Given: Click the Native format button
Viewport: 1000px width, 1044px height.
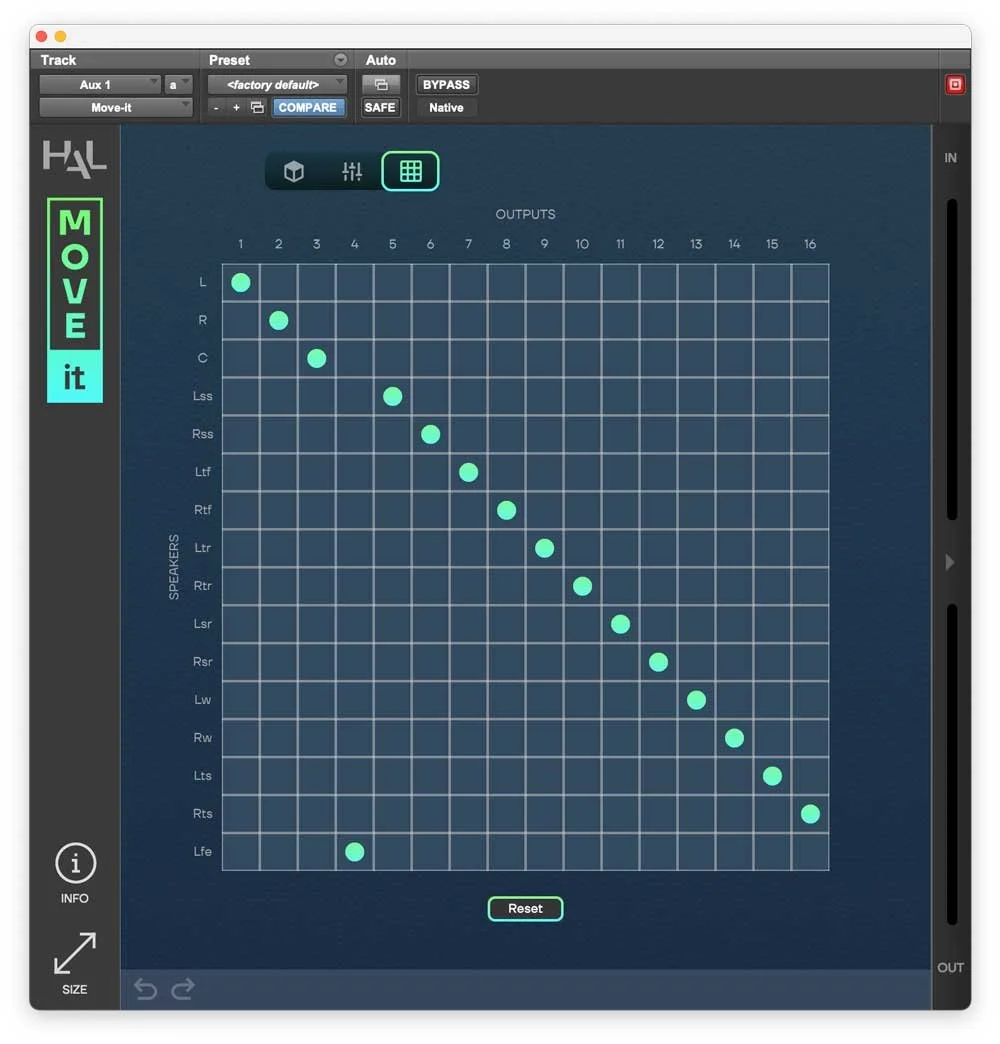Looking at the screenshot, I should coord(446,107).
